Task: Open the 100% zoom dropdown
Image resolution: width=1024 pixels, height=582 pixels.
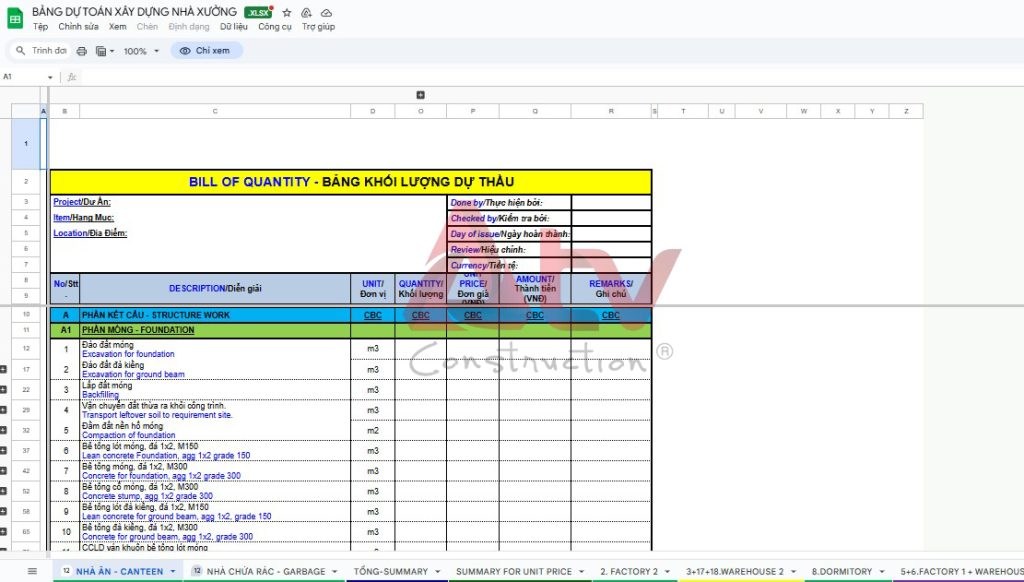Action: pyautogui.click(x=140, y=51)
